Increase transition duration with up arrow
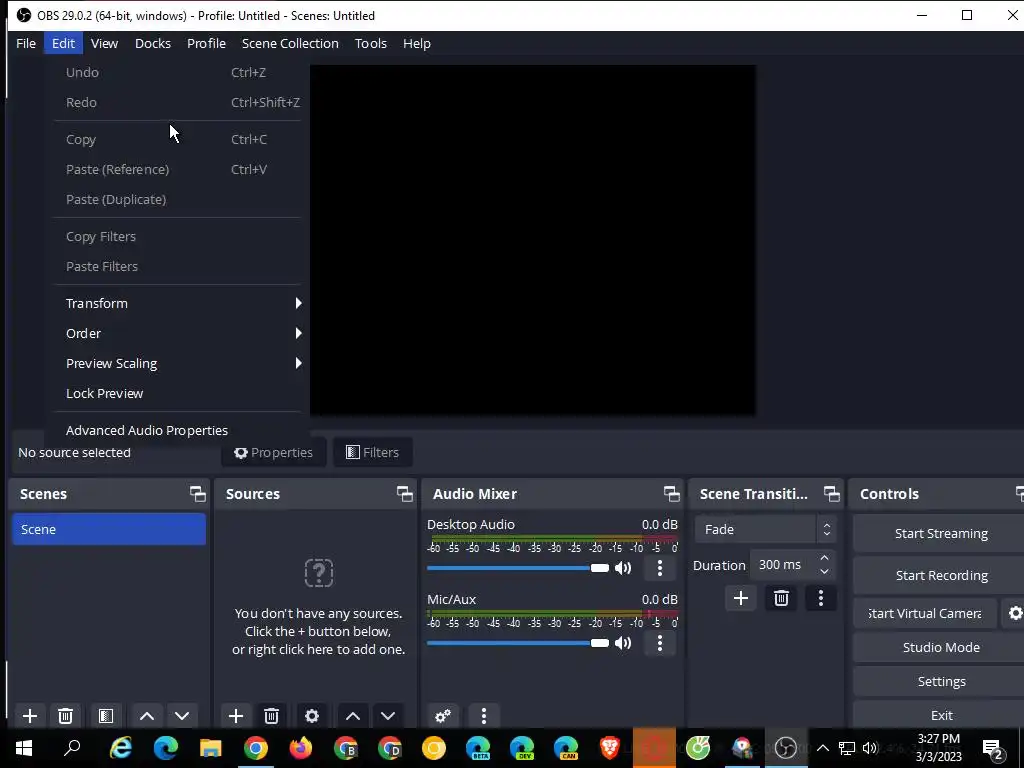 coord(824,558)
